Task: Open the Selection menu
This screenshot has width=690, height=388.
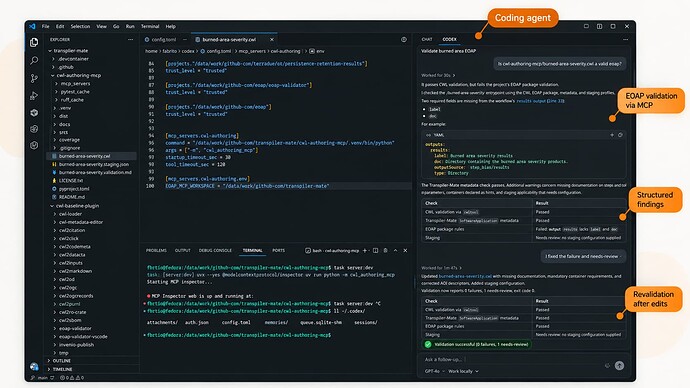Action: 81,26
